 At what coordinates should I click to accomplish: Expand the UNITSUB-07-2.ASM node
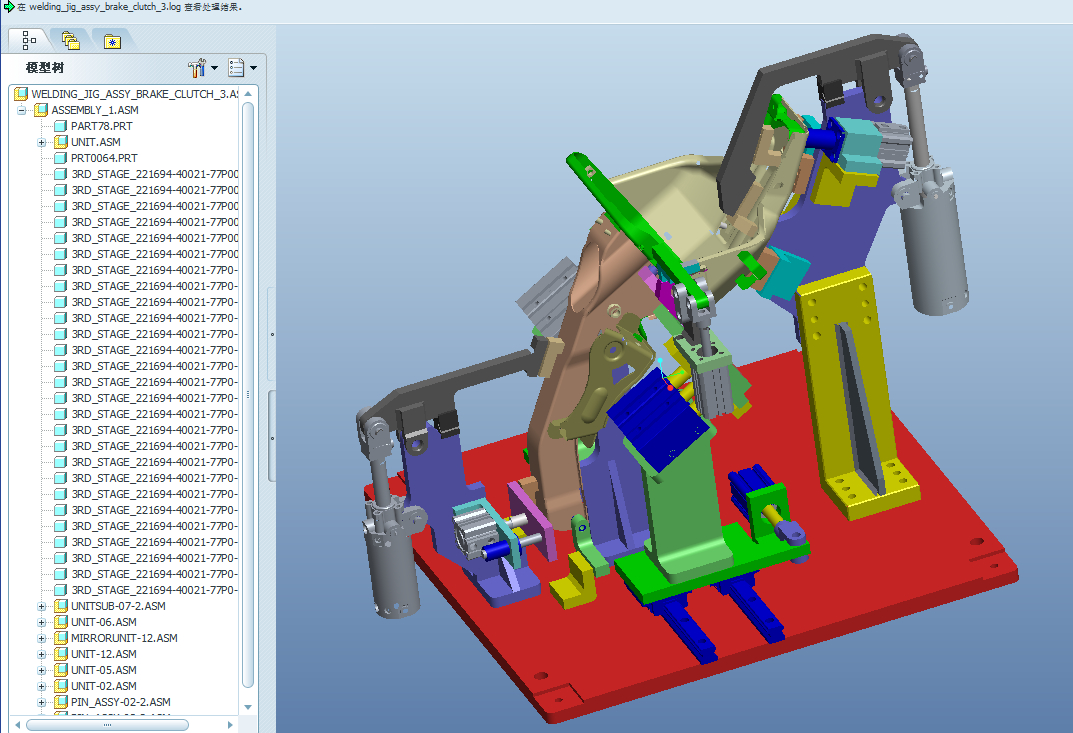click(x=42, y=606)
